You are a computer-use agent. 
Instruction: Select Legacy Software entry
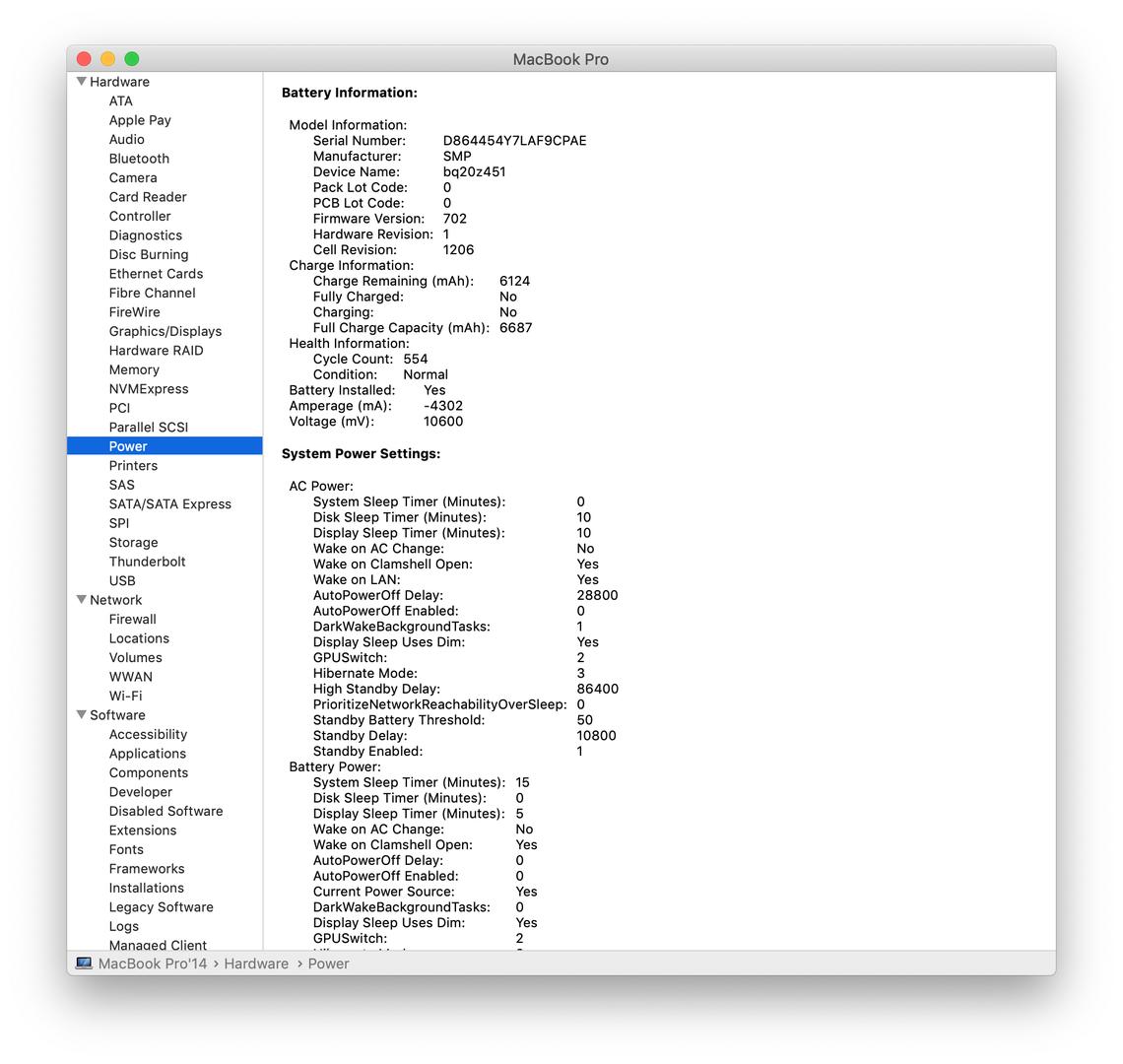click(x=162, y=907)
